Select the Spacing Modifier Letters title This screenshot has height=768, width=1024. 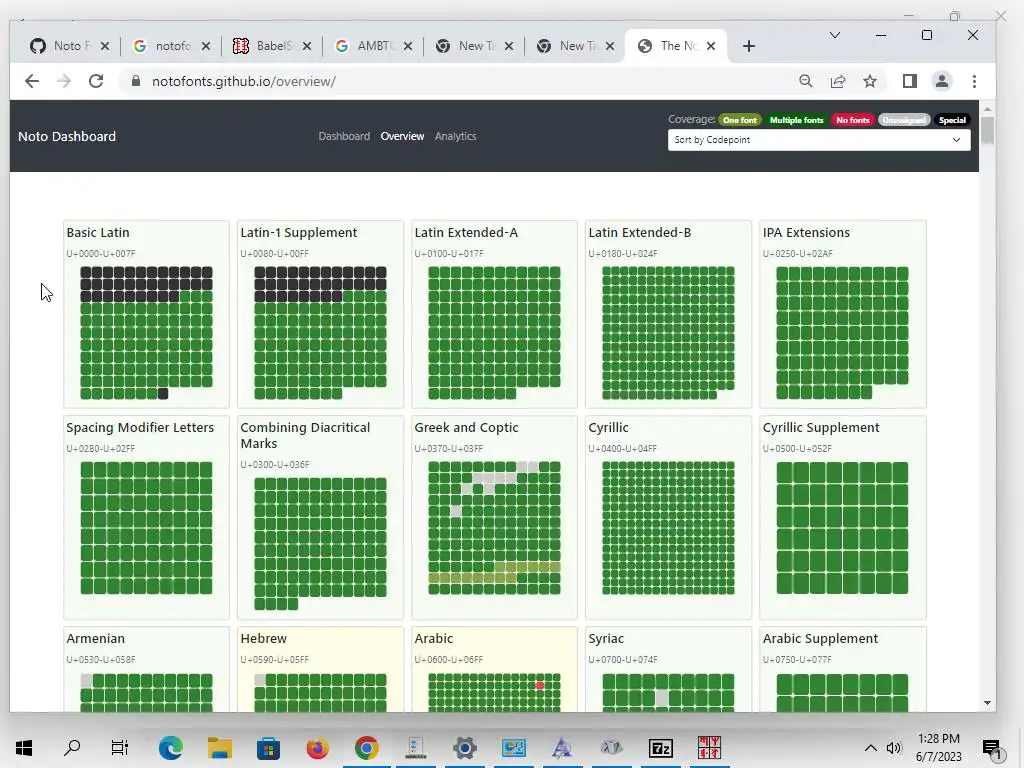140,427
